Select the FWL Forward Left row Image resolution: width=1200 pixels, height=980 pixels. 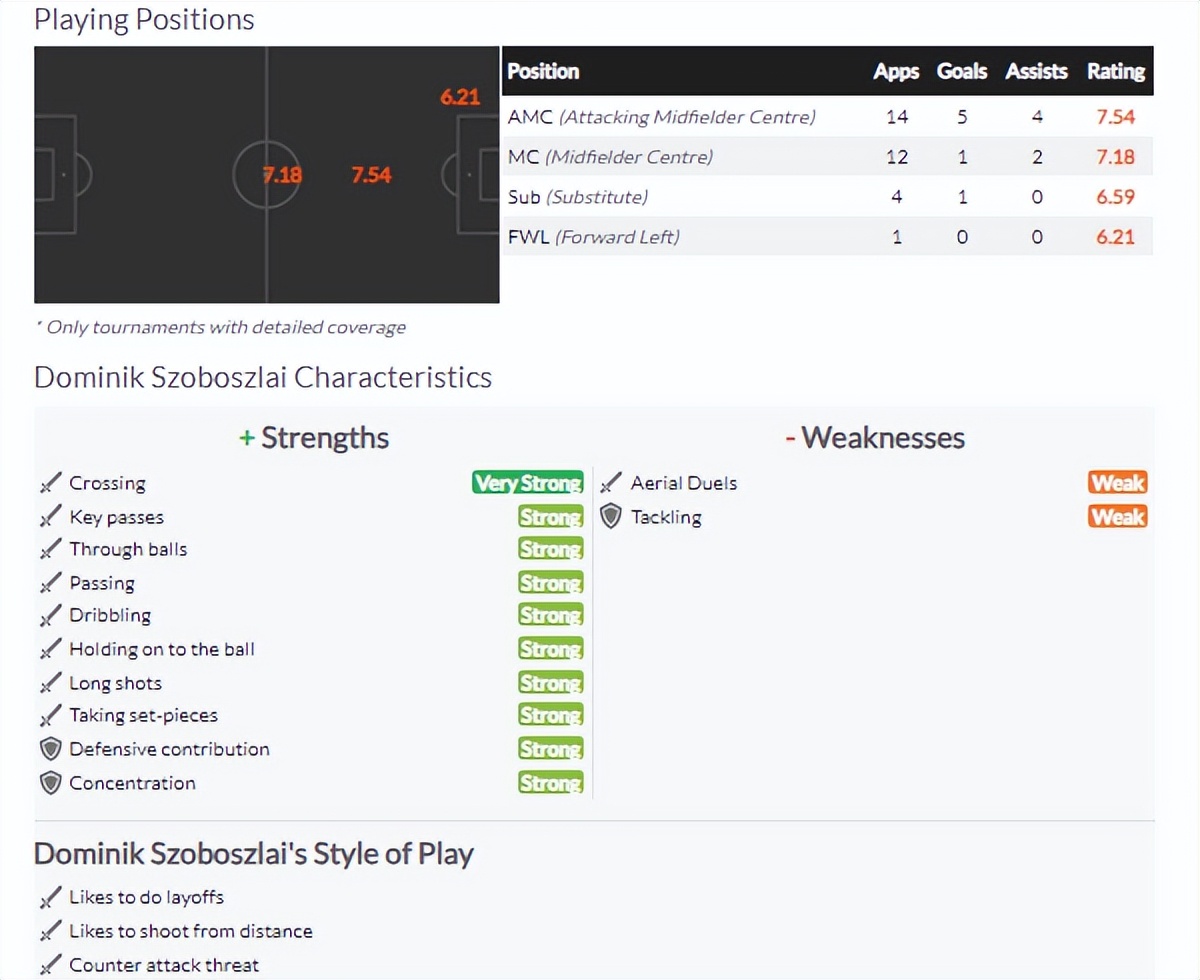pyautogui.click(x=593, y=237)
